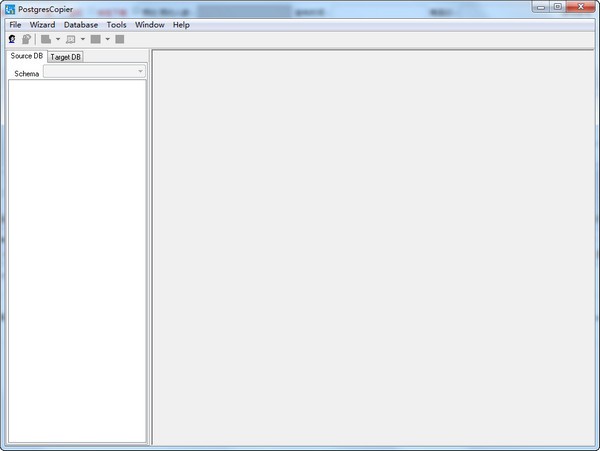Open the File menu
This screenshot has width=600, height=451.
(15, 24)
